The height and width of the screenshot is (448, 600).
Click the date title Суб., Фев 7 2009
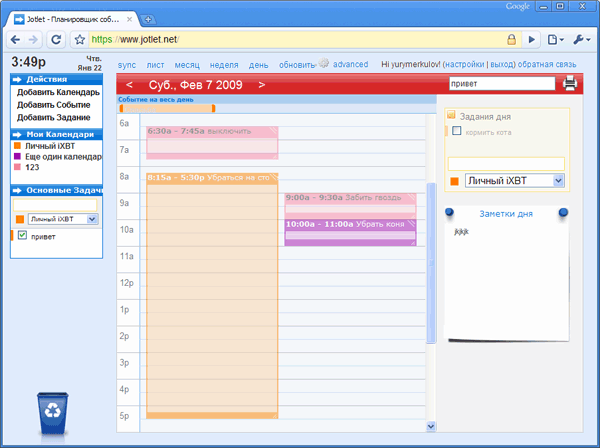(x=195, y=85)
